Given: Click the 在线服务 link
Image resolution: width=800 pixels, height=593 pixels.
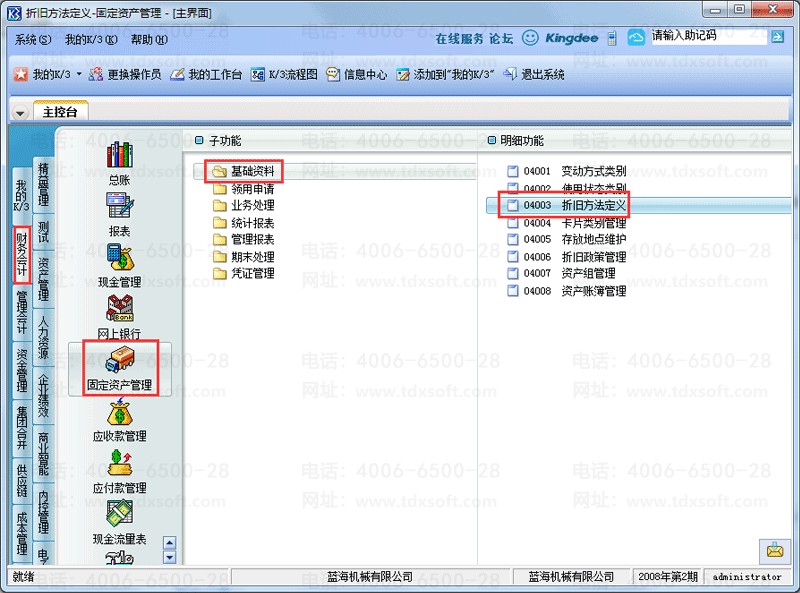Looking at the screenshot, I should (x=459, y=39).
